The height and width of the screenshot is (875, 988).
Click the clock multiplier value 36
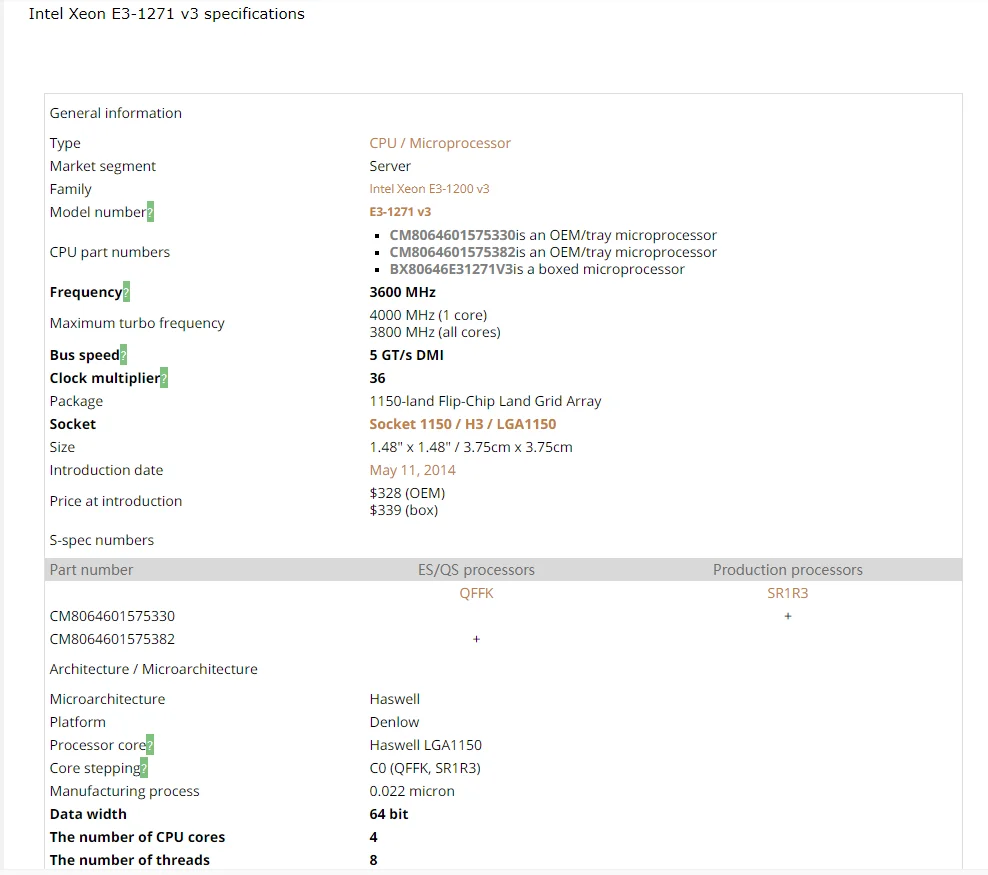click(377, 378)
